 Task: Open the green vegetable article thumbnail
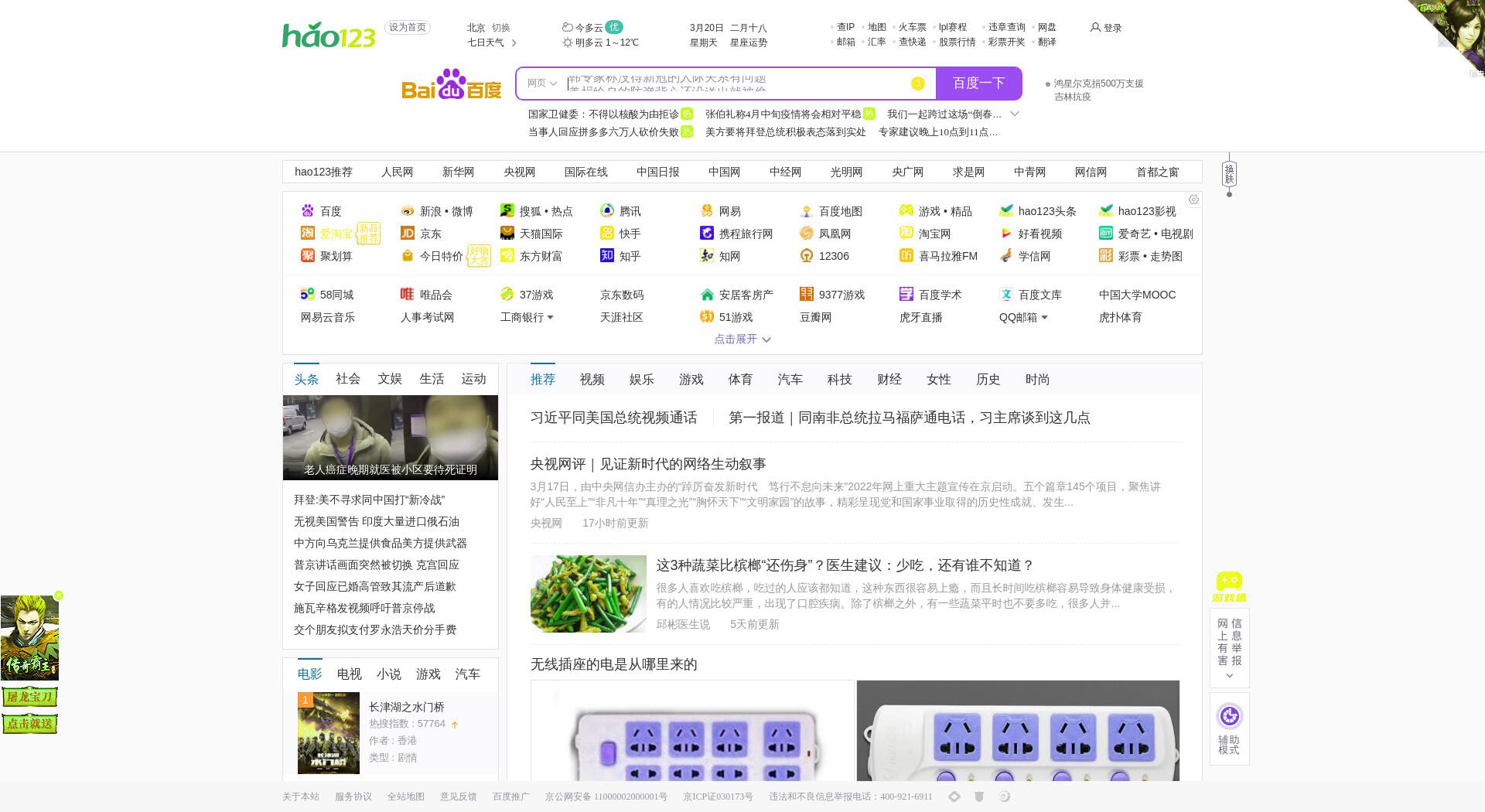589,594
